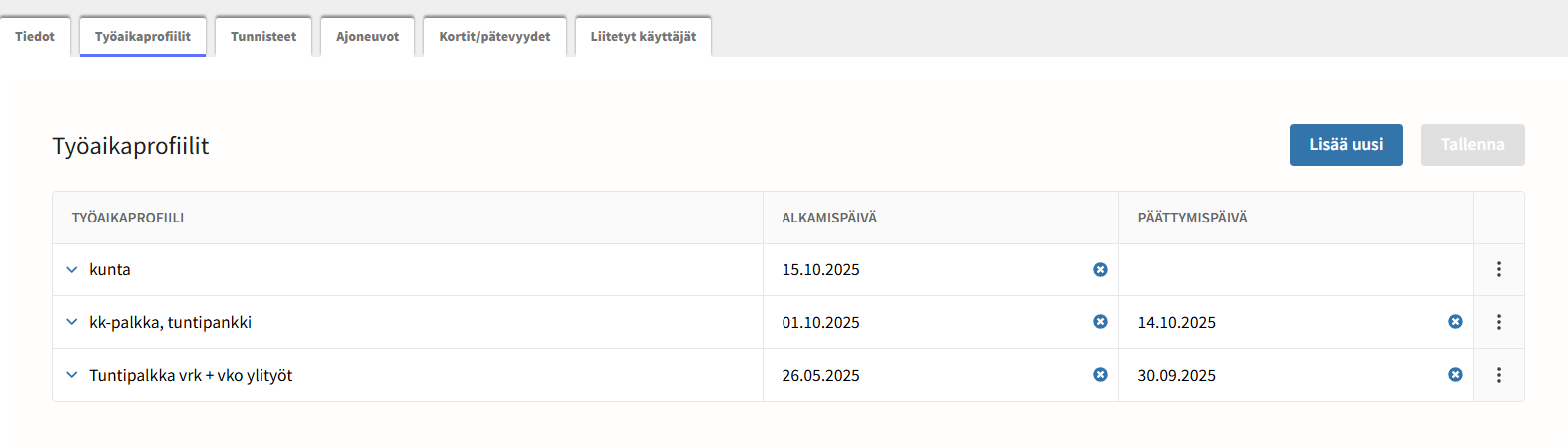Screen dimensions: 1568x445
Task: Click the Lisää uusi button
Action: (1345, 145)
